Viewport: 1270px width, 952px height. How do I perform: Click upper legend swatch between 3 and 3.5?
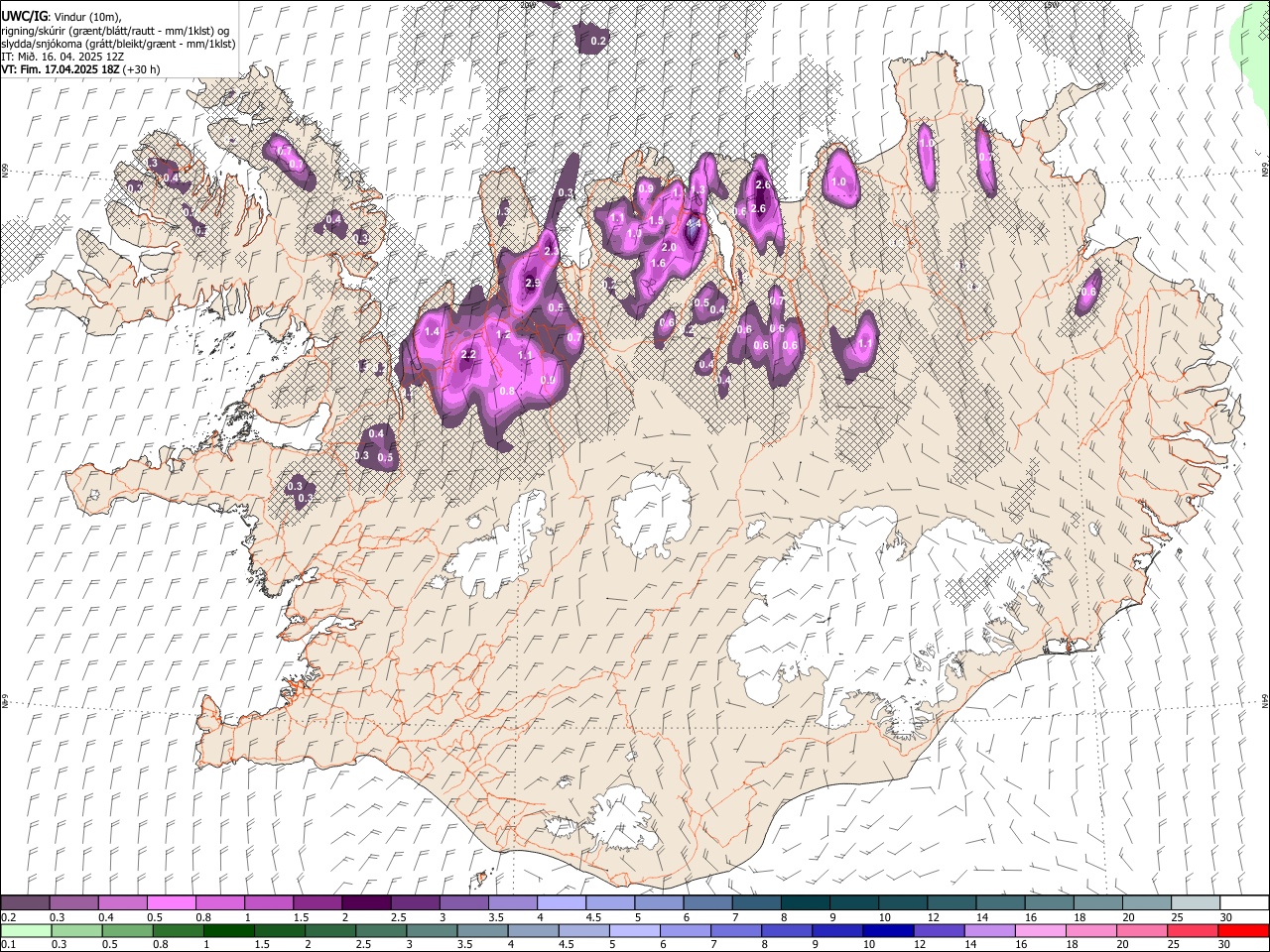tap(462, 902)
